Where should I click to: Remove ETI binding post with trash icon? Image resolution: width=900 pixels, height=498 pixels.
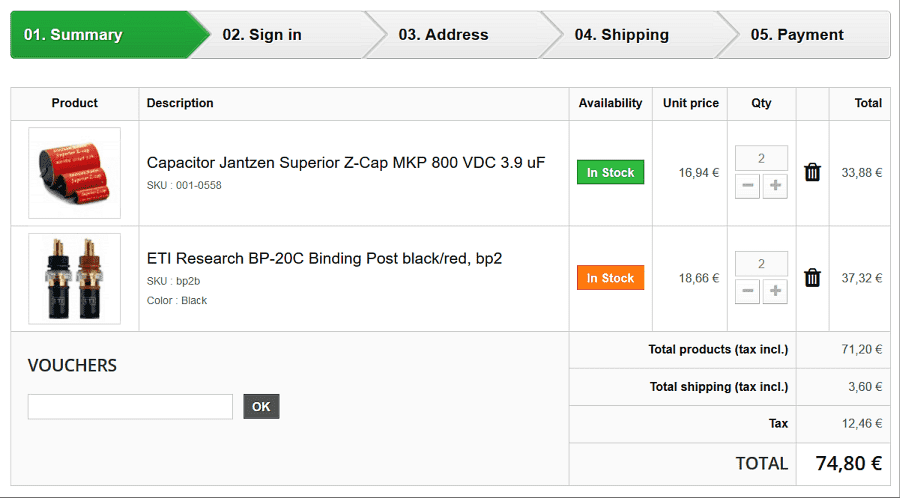click(812, 278)
